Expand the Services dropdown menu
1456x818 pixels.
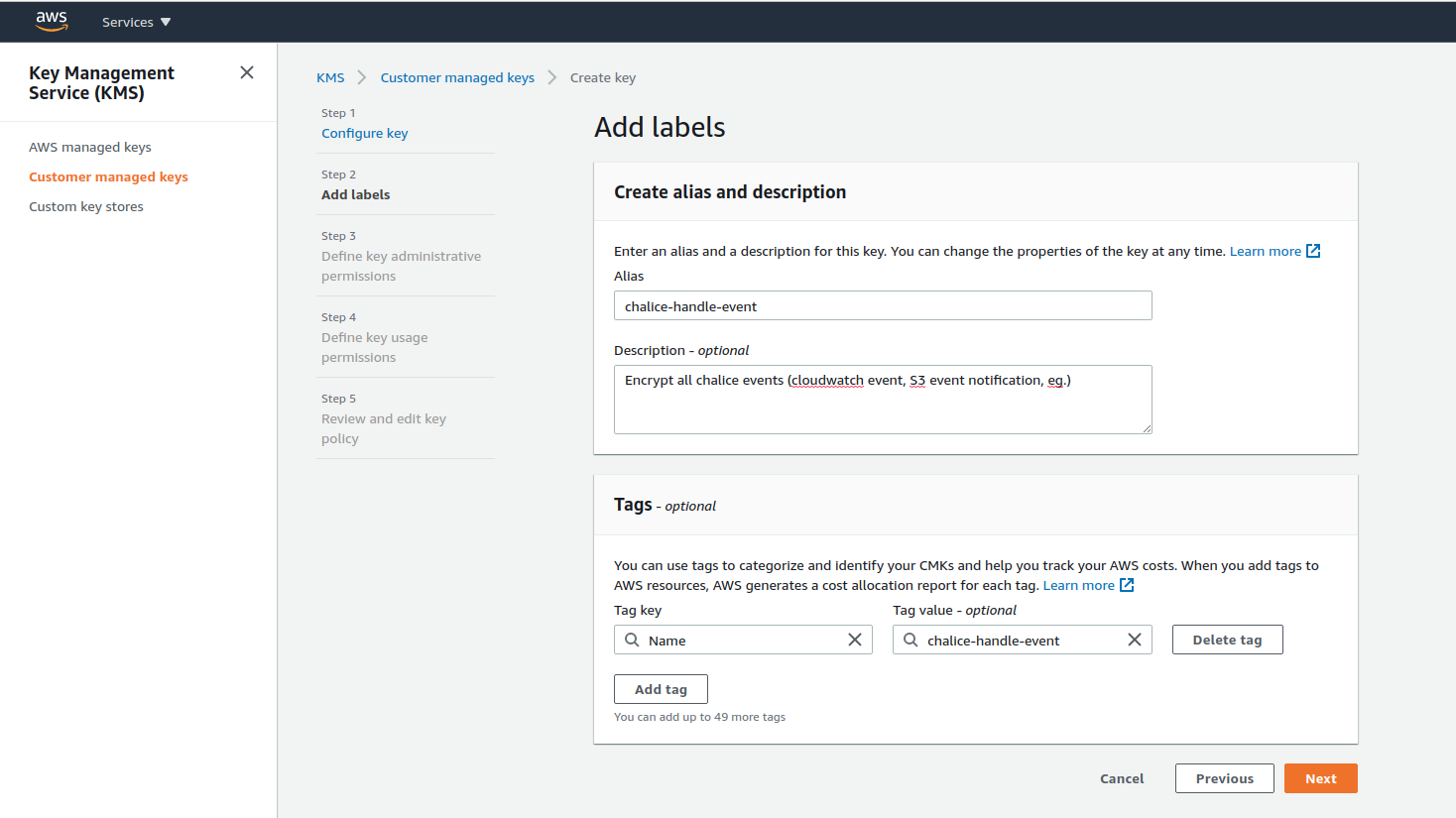(x=137, y=22)
